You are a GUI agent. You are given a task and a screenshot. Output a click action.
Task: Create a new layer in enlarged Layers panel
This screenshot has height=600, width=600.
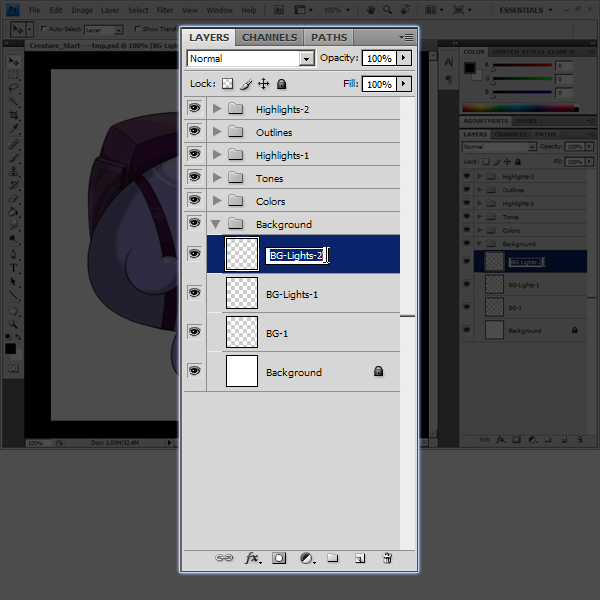pos(360,558)
